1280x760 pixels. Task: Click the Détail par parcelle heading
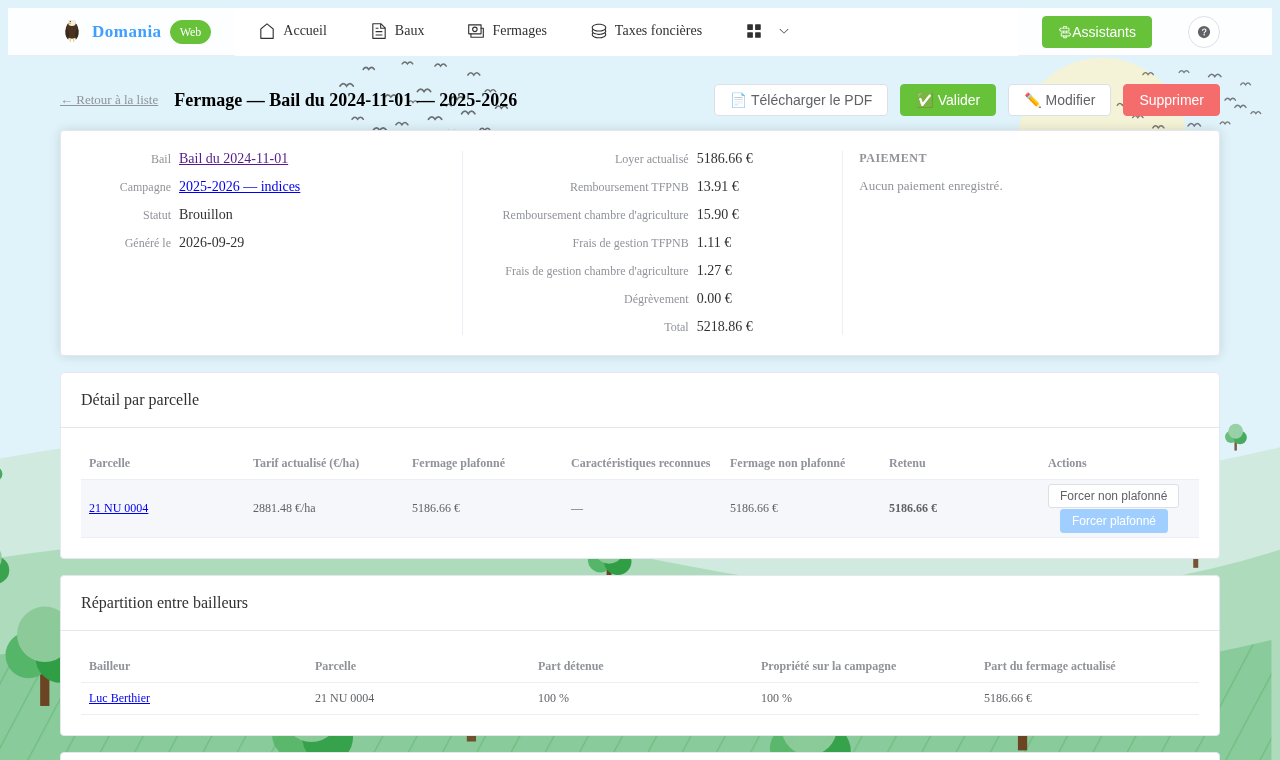140,400
